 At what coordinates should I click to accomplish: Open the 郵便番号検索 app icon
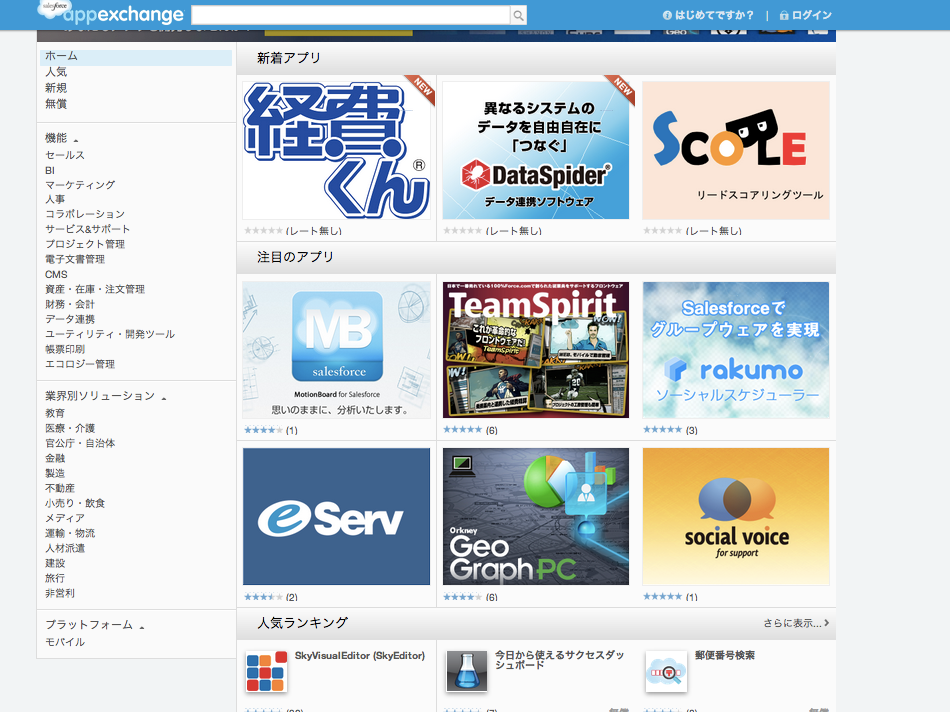[666, 671]
